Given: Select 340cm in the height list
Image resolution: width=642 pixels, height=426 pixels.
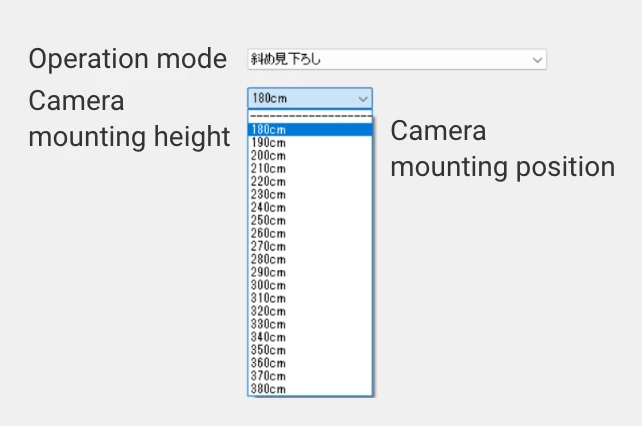Looking at the screenshot, I should 310,338.
